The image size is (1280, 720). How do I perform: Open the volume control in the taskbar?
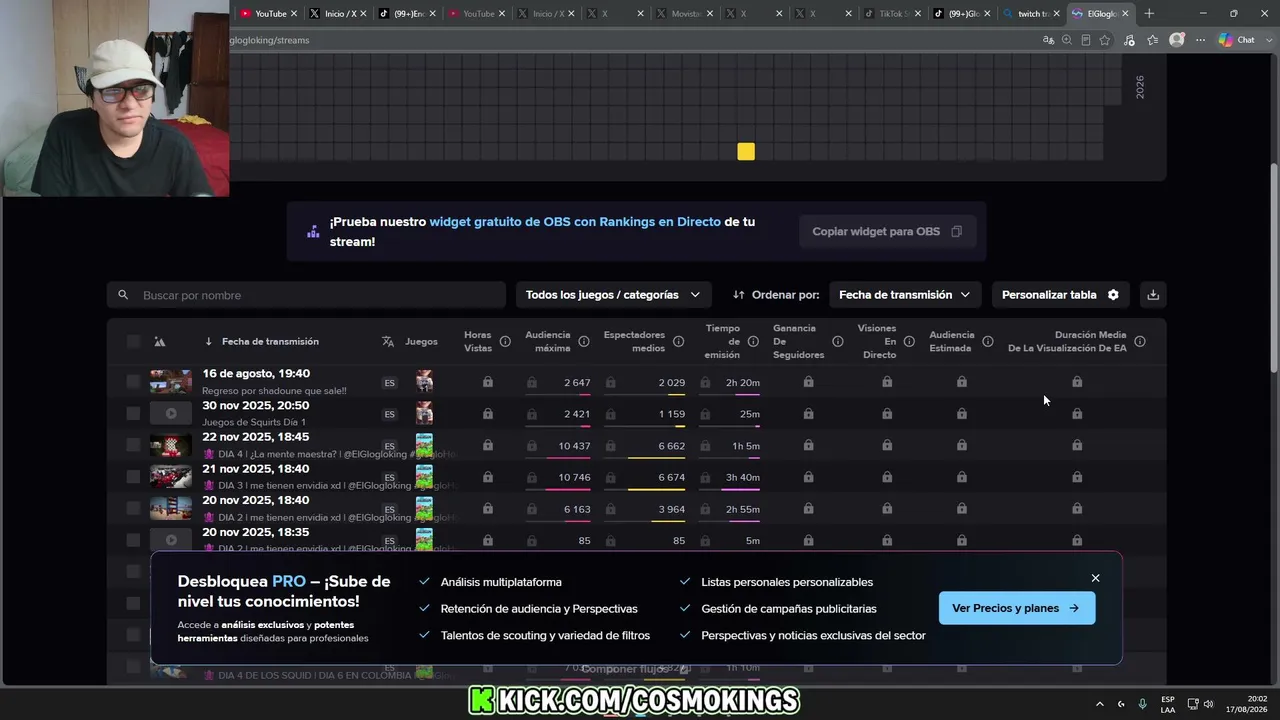1208,704
